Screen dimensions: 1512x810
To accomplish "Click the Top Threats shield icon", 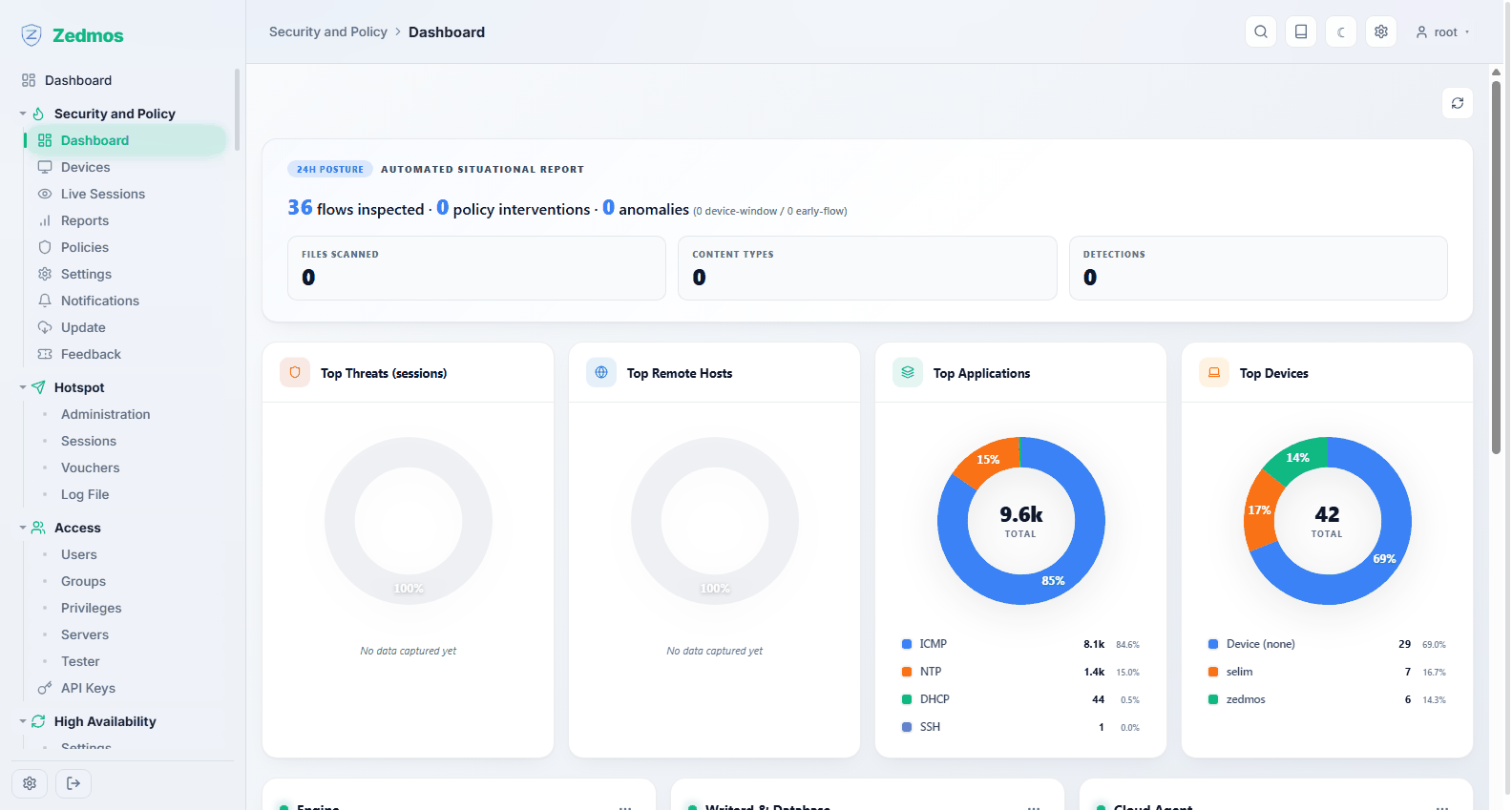I will tap(295, 372).
